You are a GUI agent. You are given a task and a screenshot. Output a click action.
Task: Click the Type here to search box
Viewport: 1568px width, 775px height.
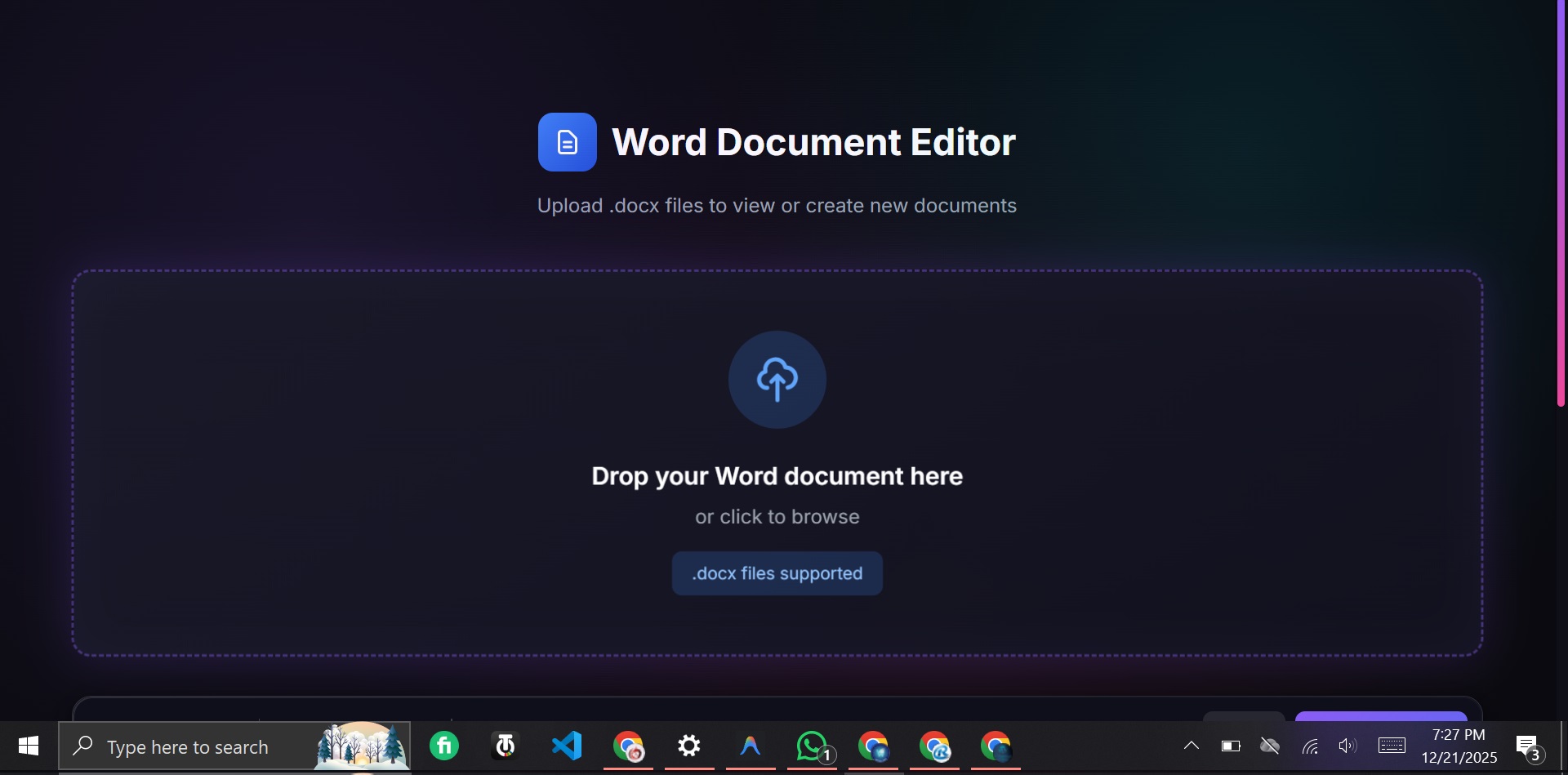(x=234, y=746)
